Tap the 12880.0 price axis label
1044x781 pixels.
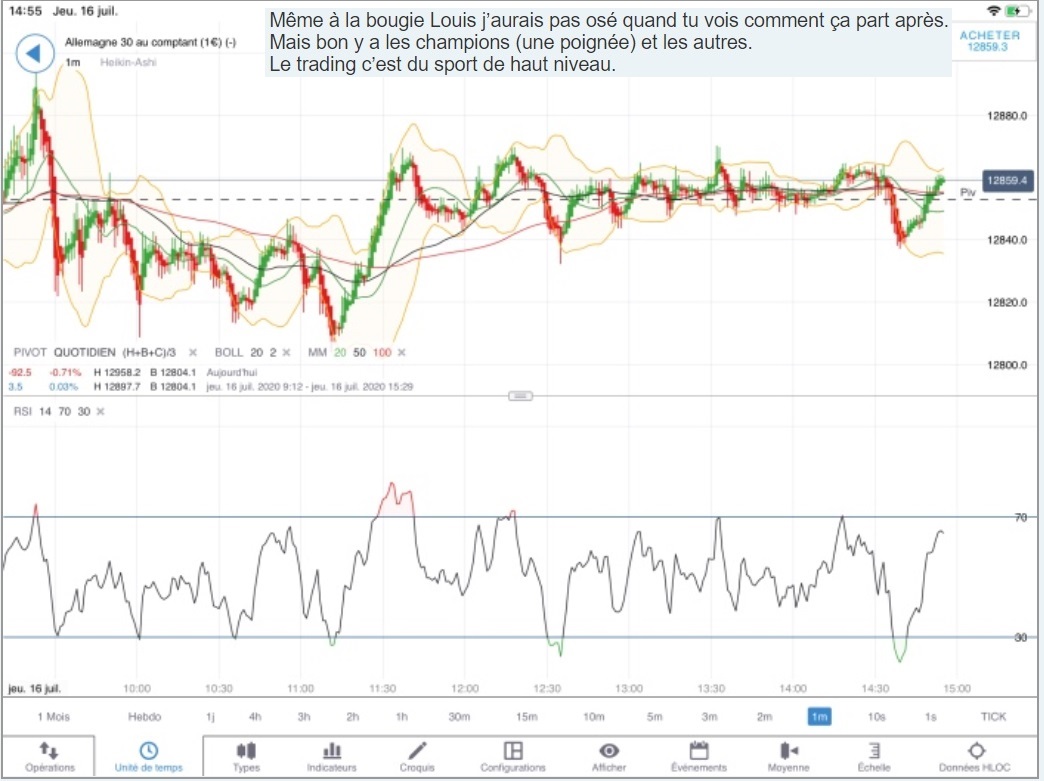click(x=1007, y=116)
